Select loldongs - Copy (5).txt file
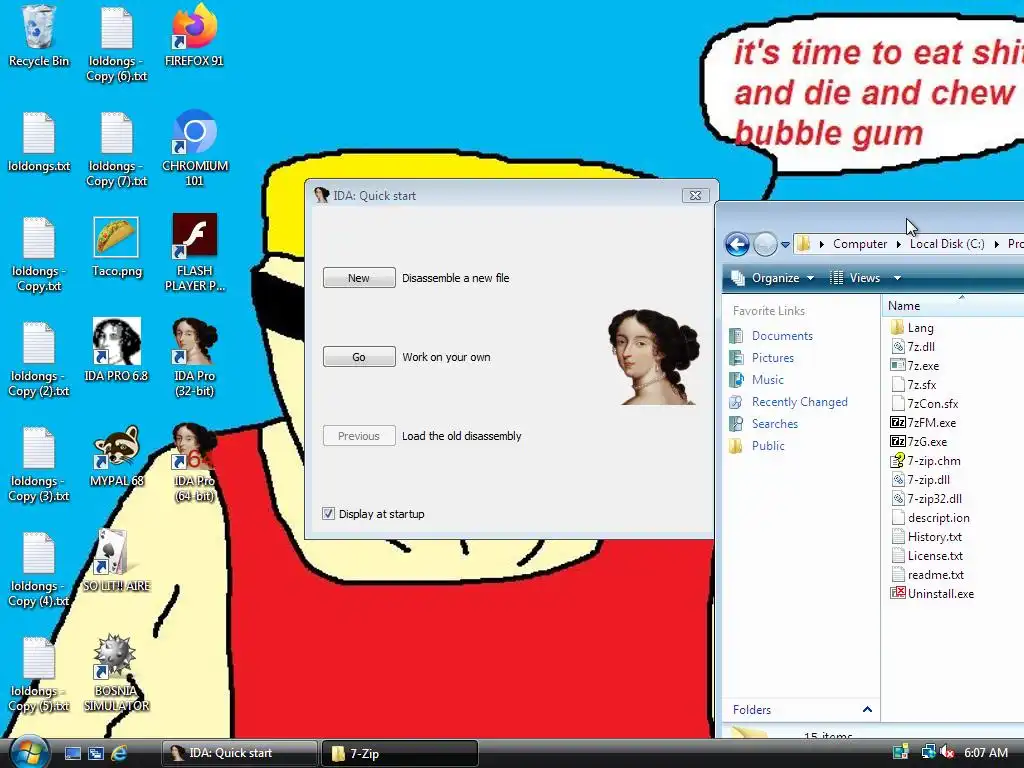1024x768 pixels. [x=39, y=675]
